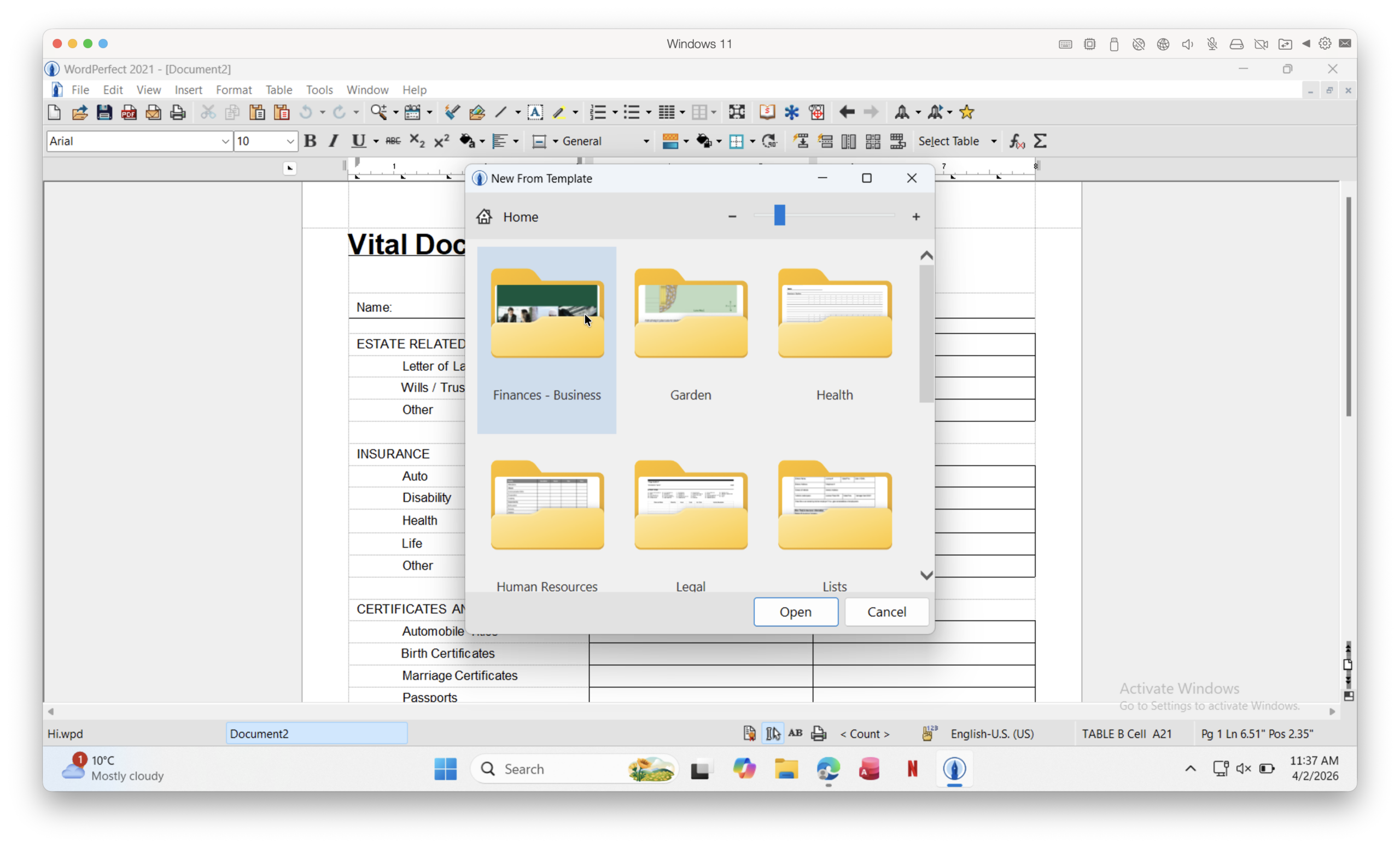This screenshot has width=1400, height=848.
Task: Click the Favorites star icon on the toolbar
Action: pyautogui.click(x=967, y=112)
